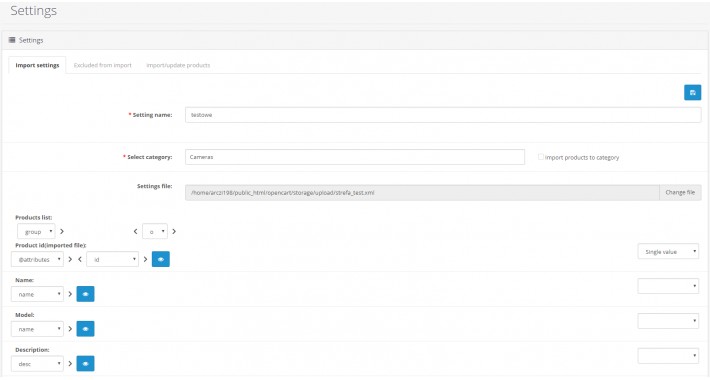Screen dimensions: 710x380
Task: Click the Select category input field
Action: [x=355, y=157]
